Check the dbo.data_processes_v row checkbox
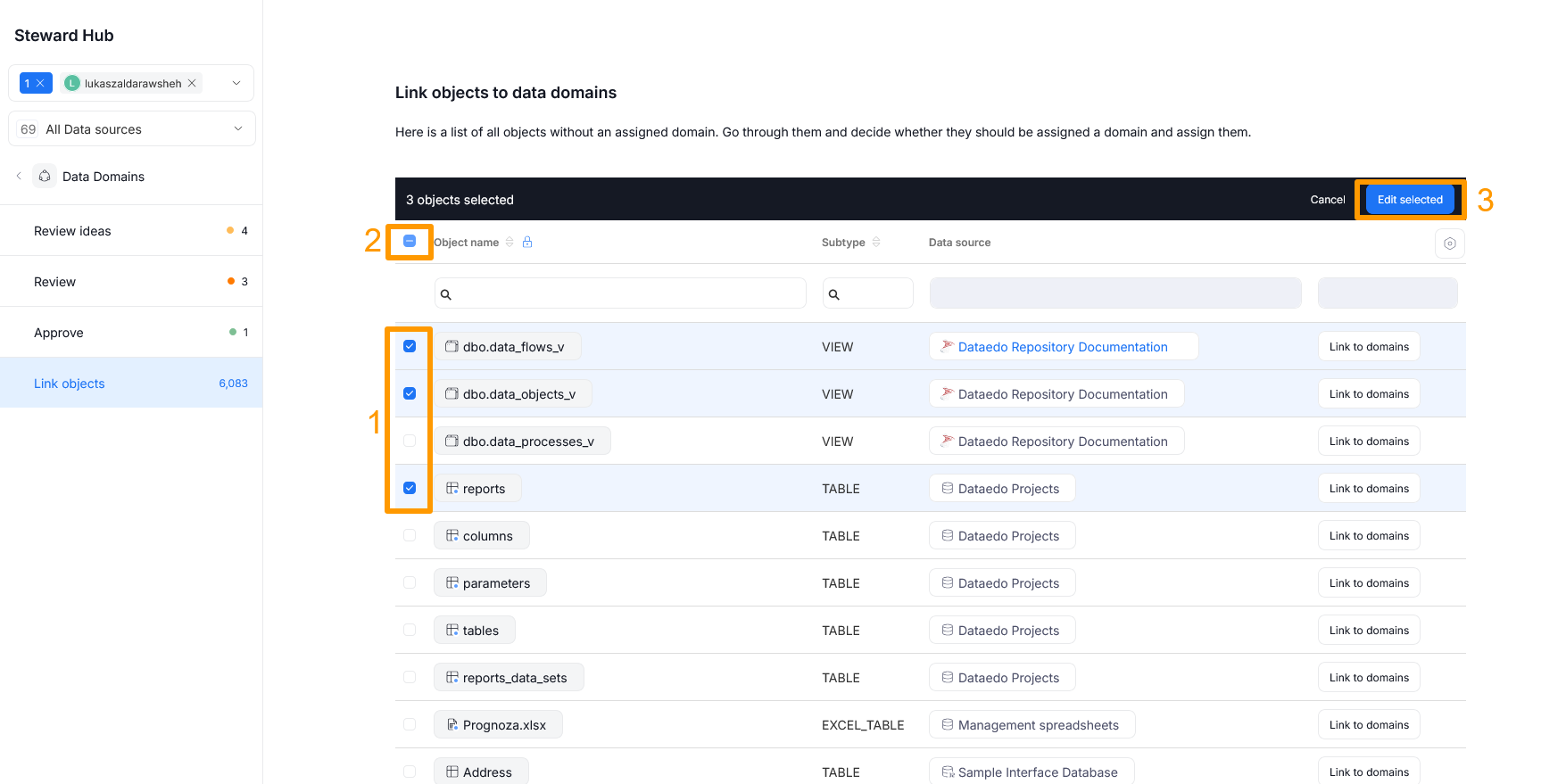 410,441
